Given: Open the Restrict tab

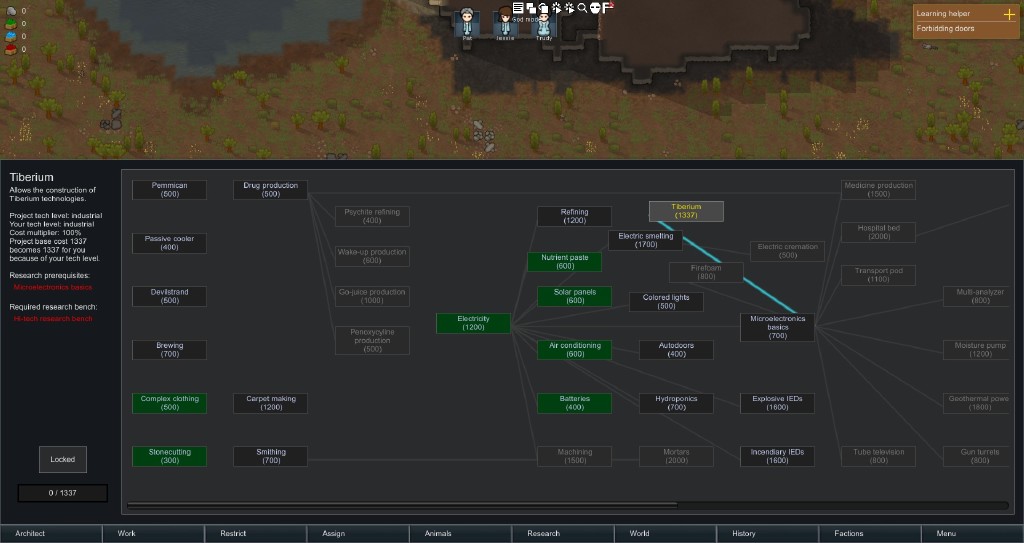Looking at the screenshot, I should pyautogui.click(x=256, y=533).
